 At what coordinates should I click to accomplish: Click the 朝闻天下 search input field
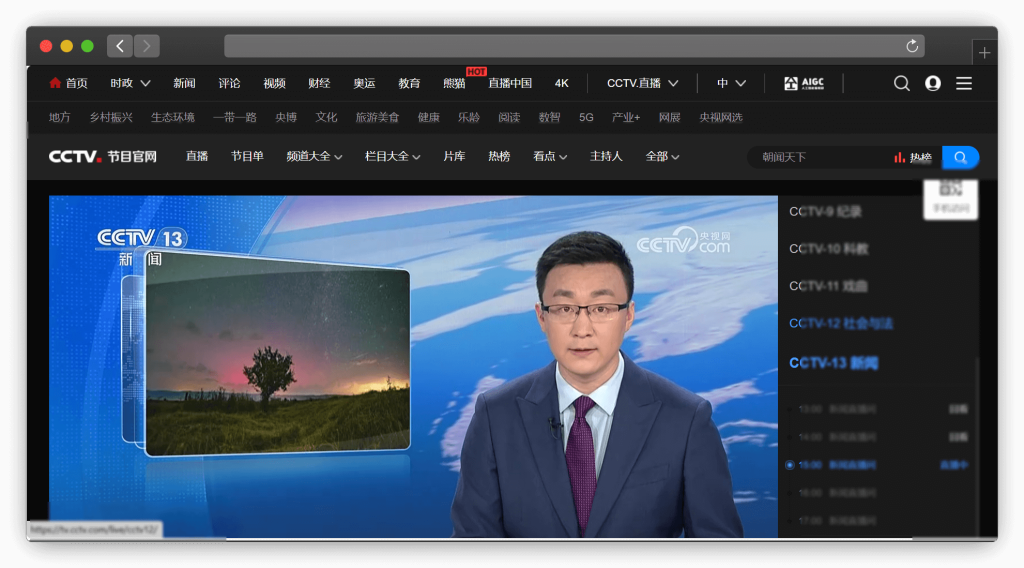(x=820, y=157)
